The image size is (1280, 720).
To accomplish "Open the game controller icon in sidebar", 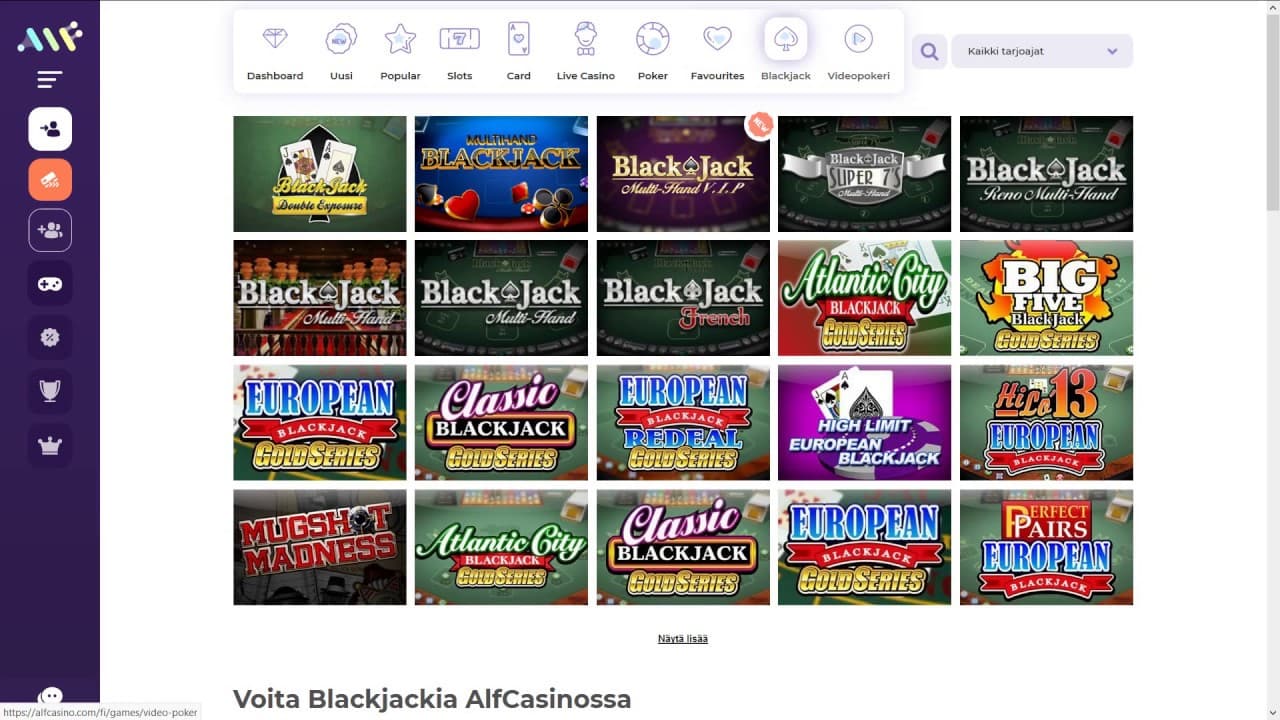I will tap(50, 284).
